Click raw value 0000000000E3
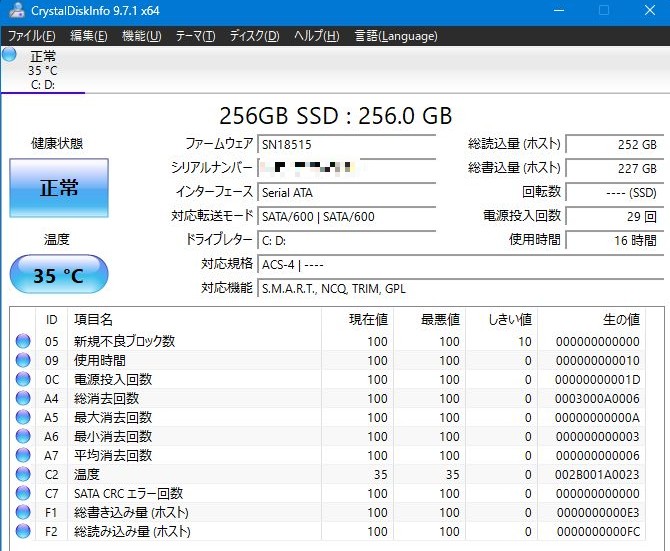 coord(598,513)
